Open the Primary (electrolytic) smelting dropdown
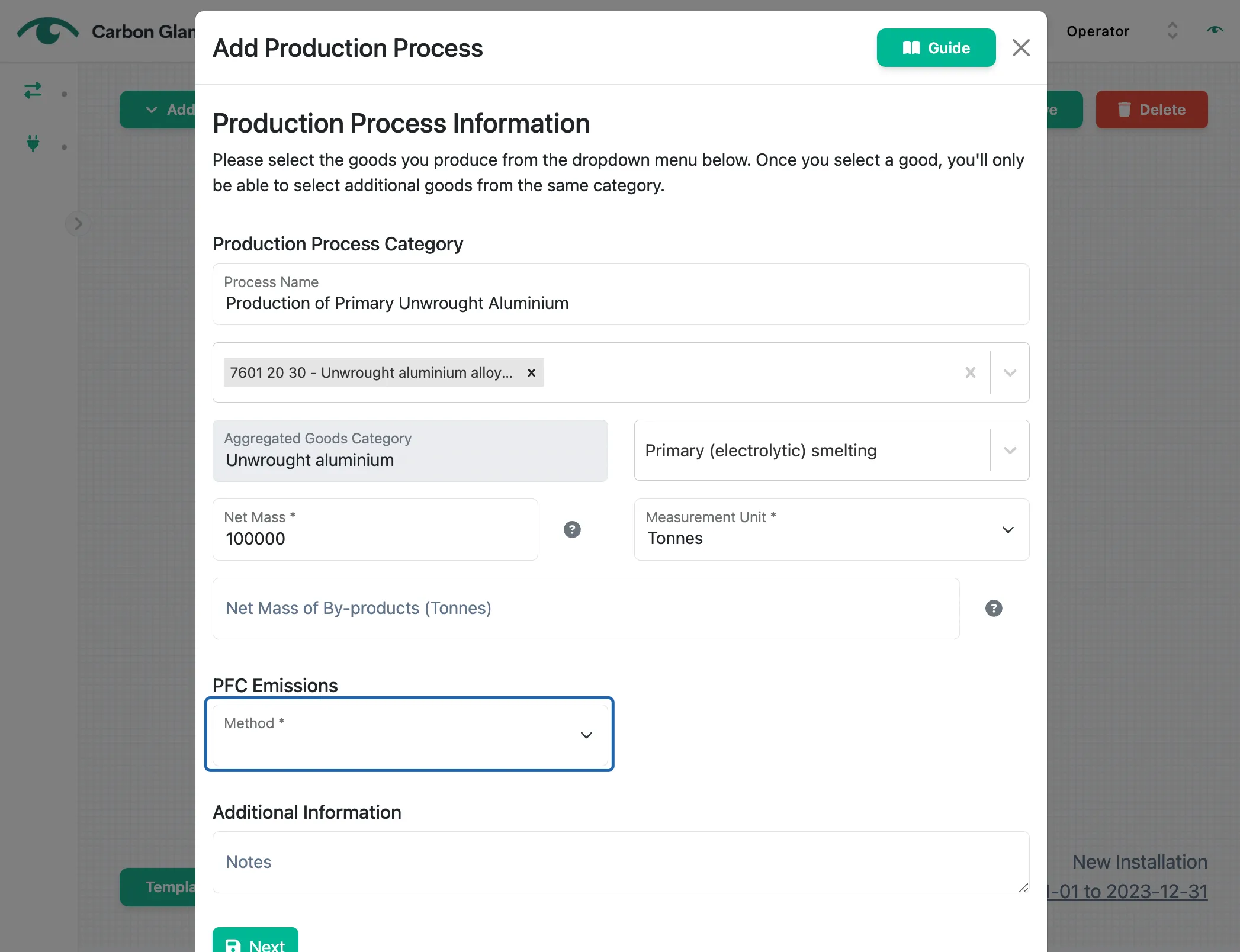The height and width of the screenshot is (952, 1240). tap(831, 451)
